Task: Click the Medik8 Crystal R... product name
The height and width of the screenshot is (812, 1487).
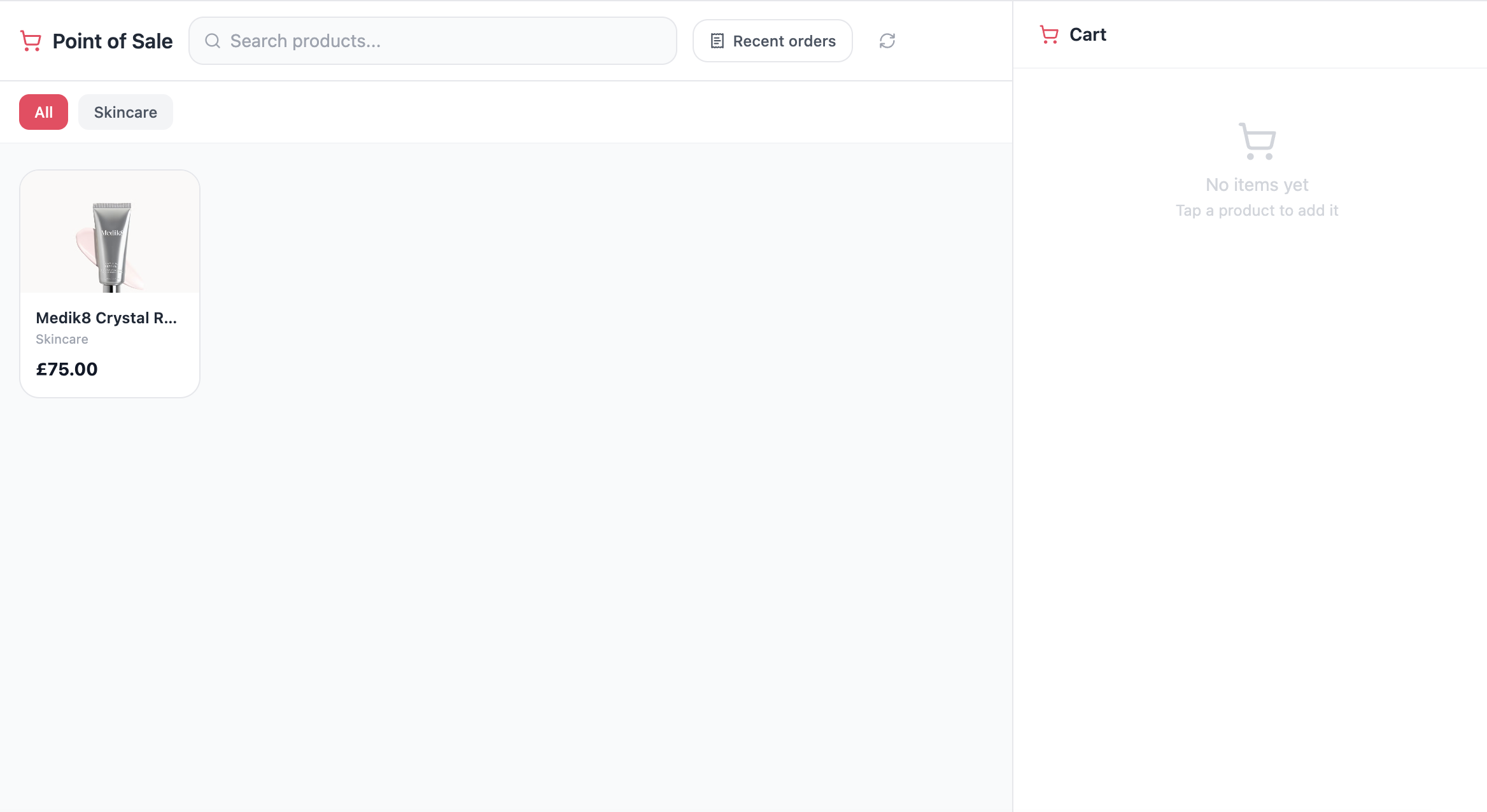Action: tap(106, 318)
